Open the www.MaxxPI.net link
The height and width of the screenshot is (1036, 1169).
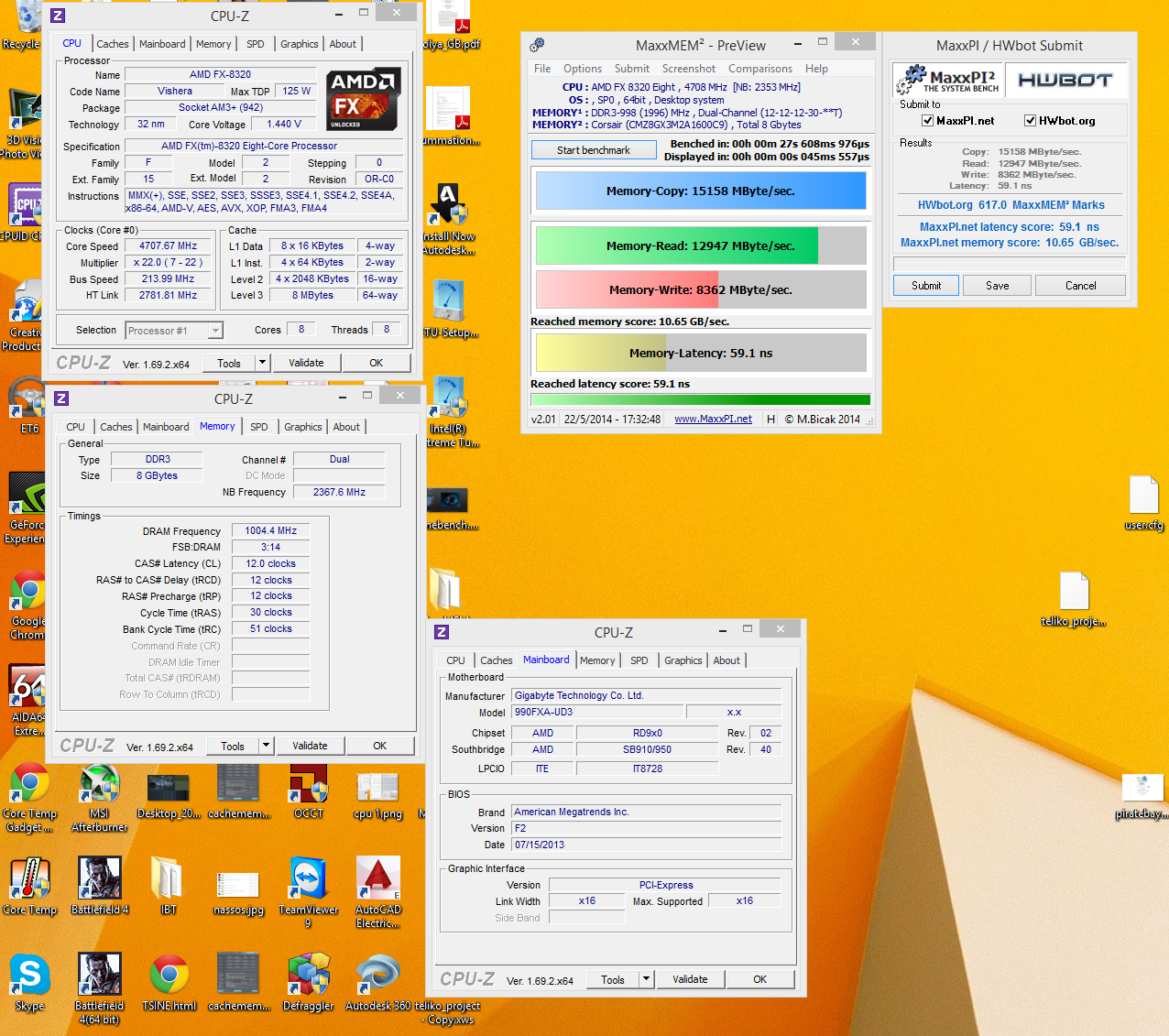713,419
